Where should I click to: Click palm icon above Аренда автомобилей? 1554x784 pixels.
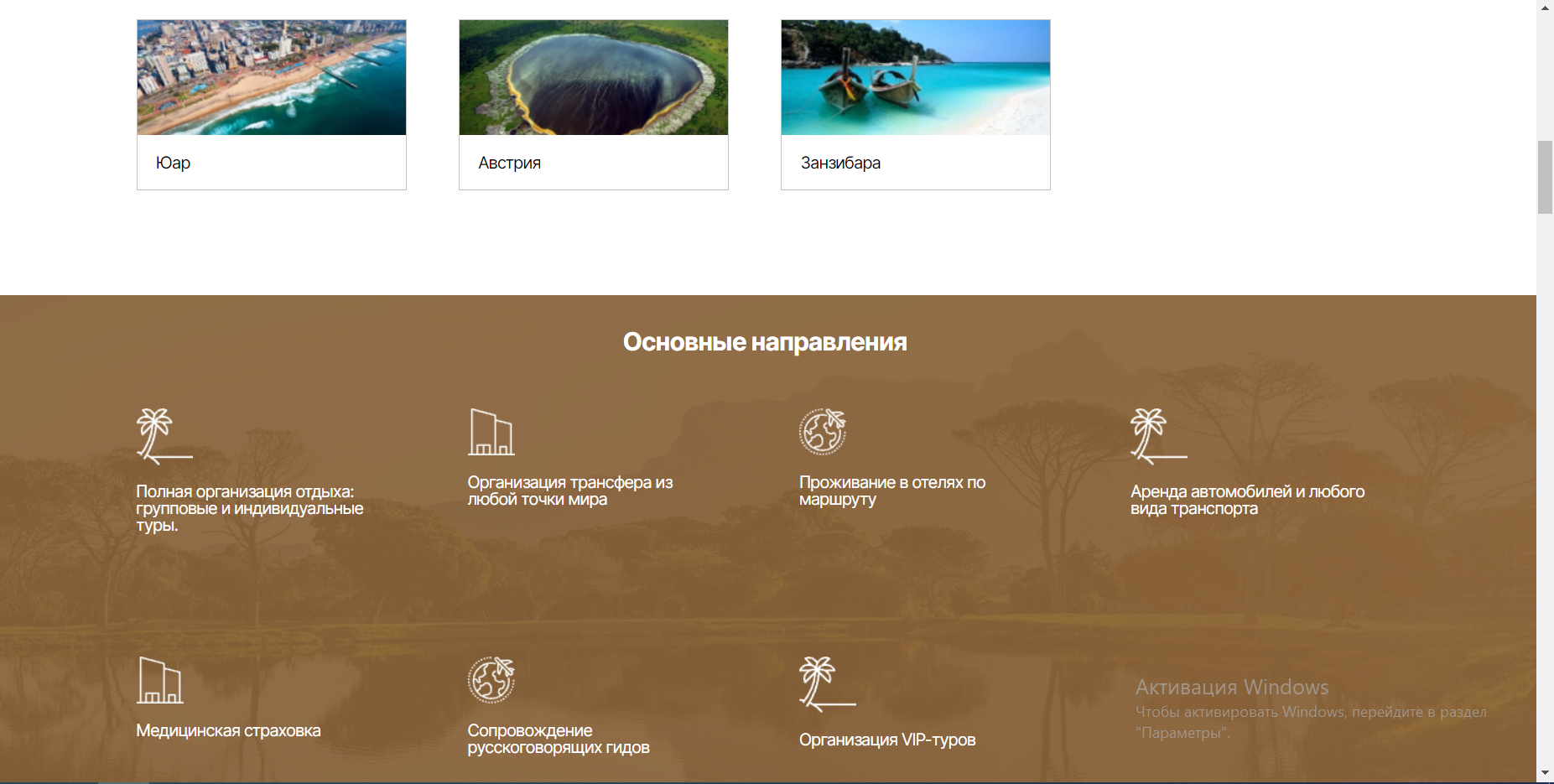tap(1158, 436)
